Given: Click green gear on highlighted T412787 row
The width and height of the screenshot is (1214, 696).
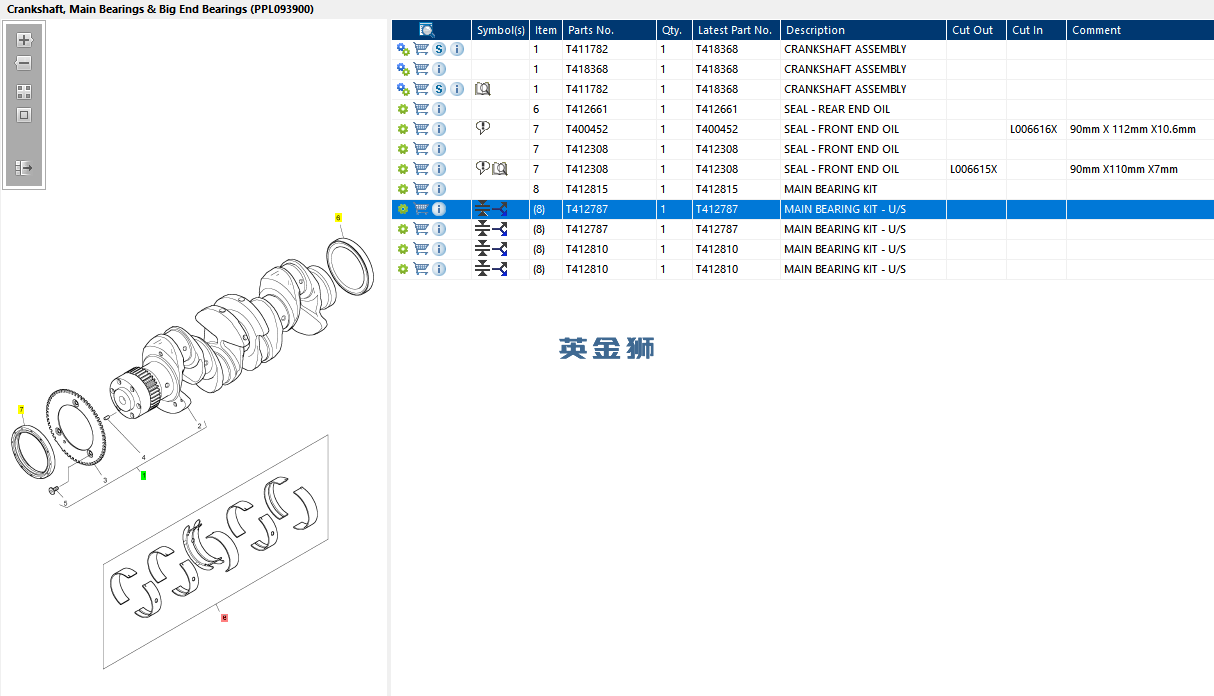Looking at the screenshot, I should [403, 209].
